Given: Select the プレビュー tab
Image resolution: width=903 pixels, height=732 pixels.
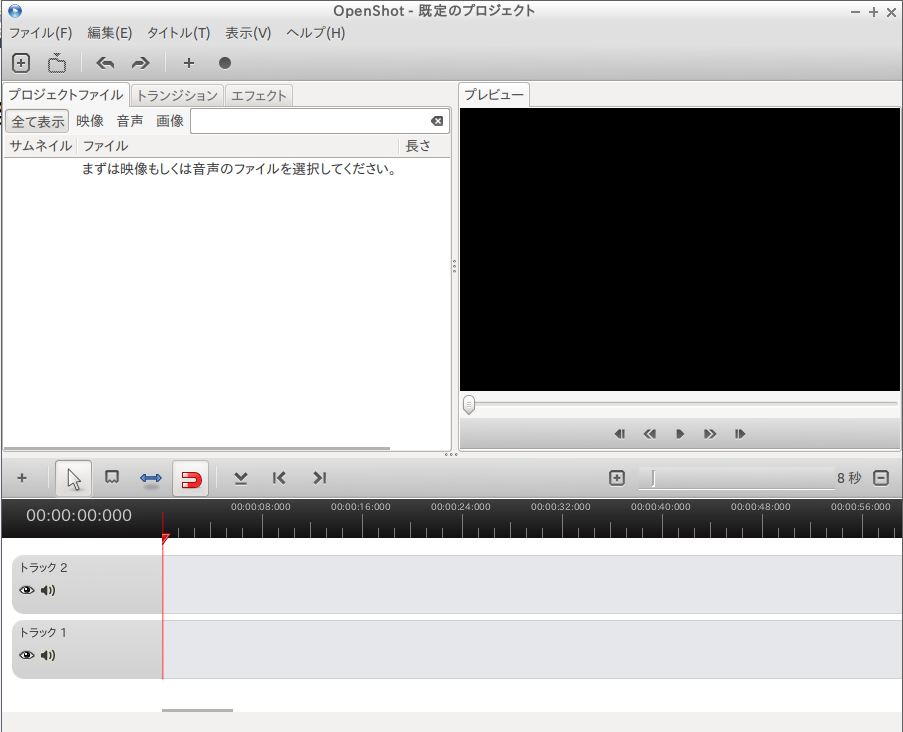Looking at the screenshot, I should pyautogui.click(x=494, y=94).
